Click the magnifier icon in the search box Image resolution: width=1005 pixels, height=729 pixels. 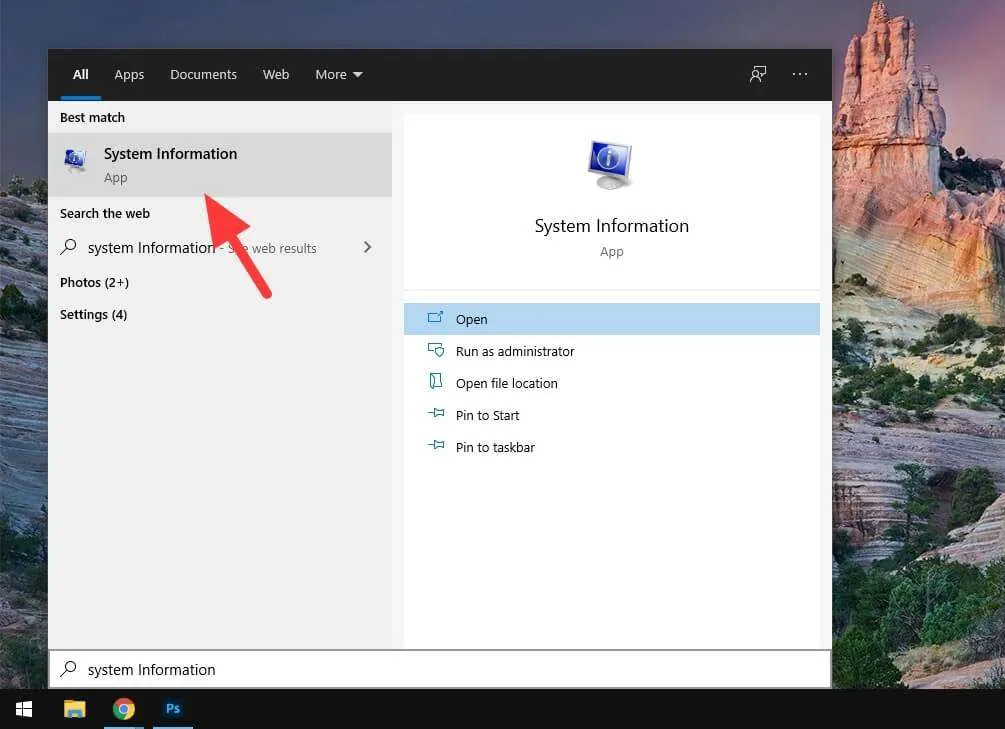69,669
